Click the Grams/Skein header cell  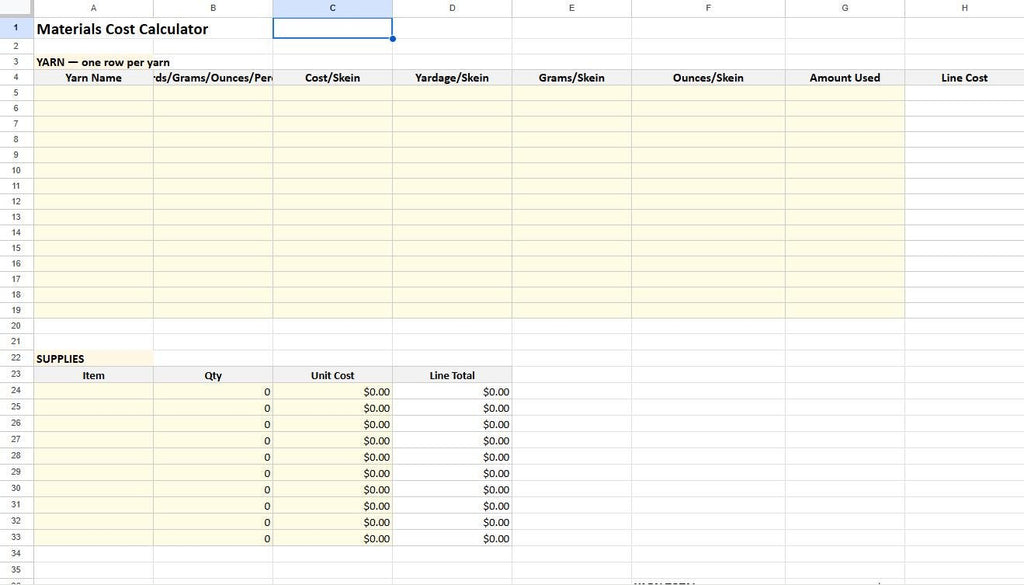coord(571,78)
